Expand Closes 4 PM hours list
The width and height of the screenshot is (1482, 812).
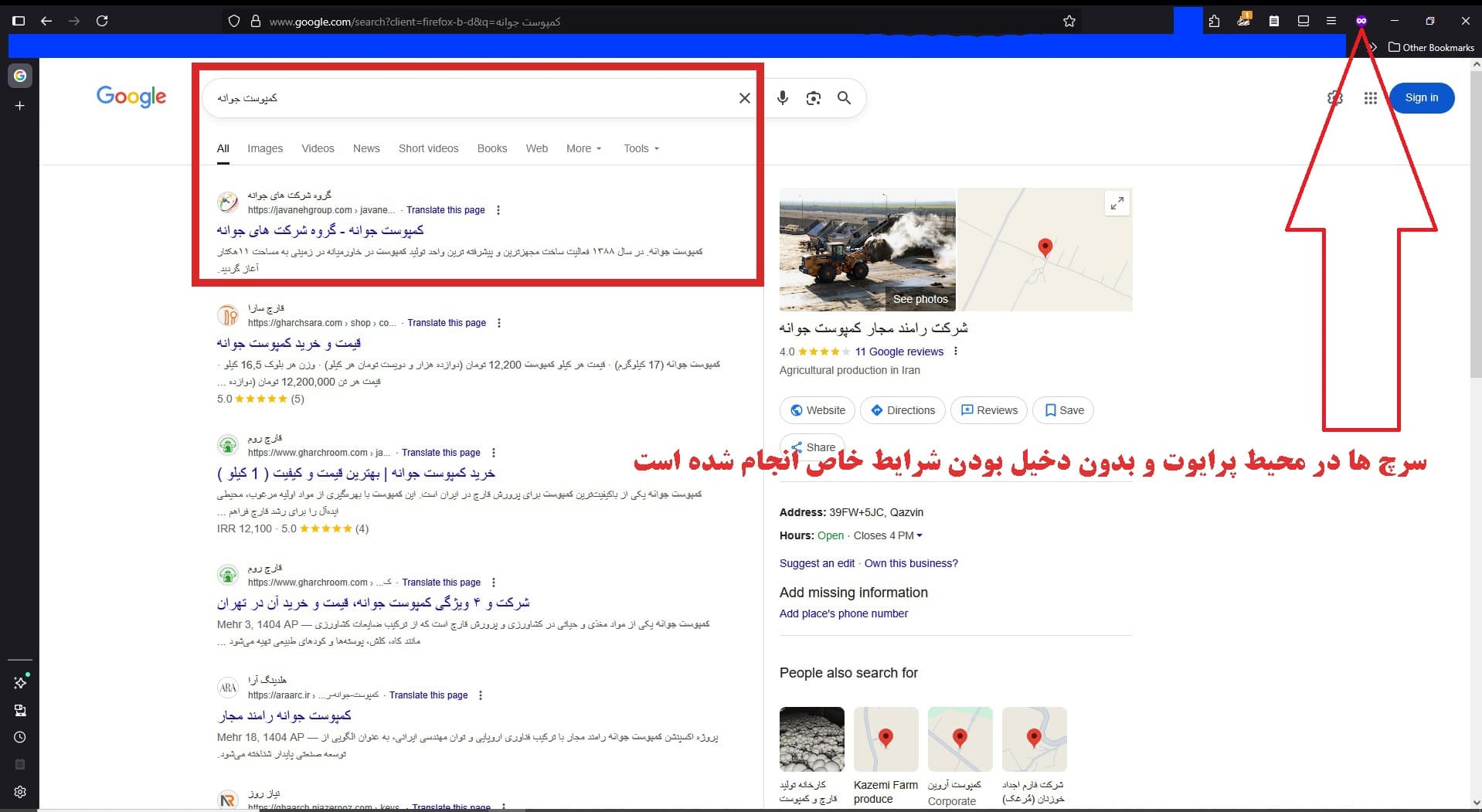pos(888,535)
